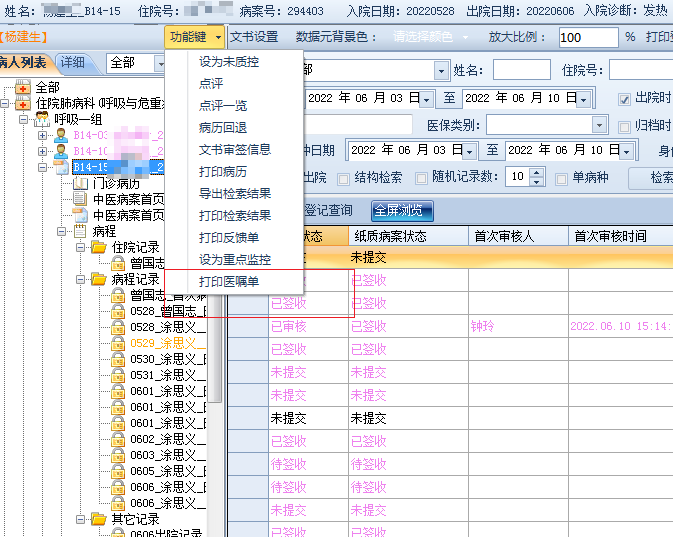The image size is (673, 537).
Task: Toggle the 出院时 checkbox
Action: 624,100
